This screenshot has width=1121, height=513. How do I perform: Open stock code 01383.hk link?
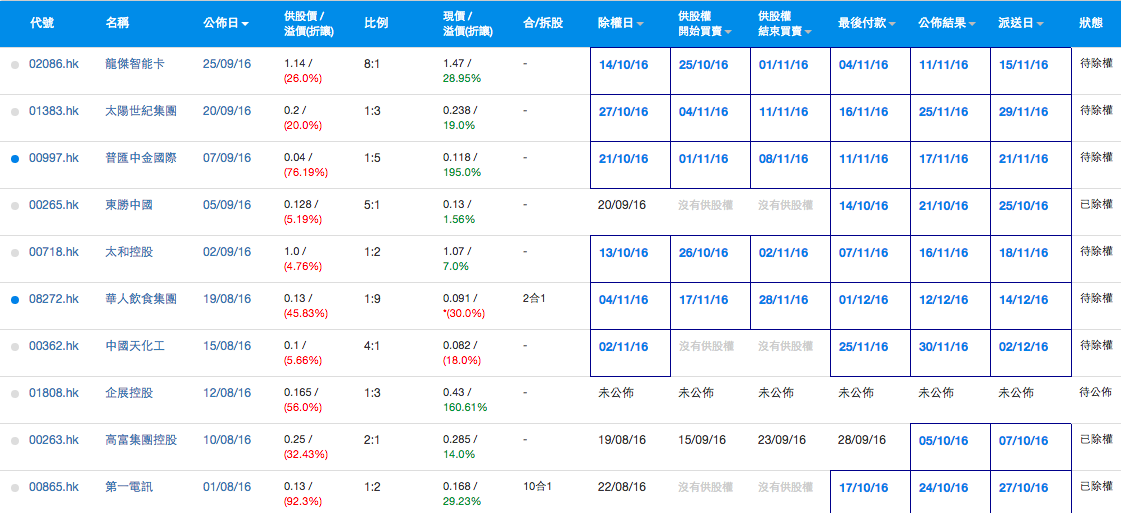coord(54,111)
